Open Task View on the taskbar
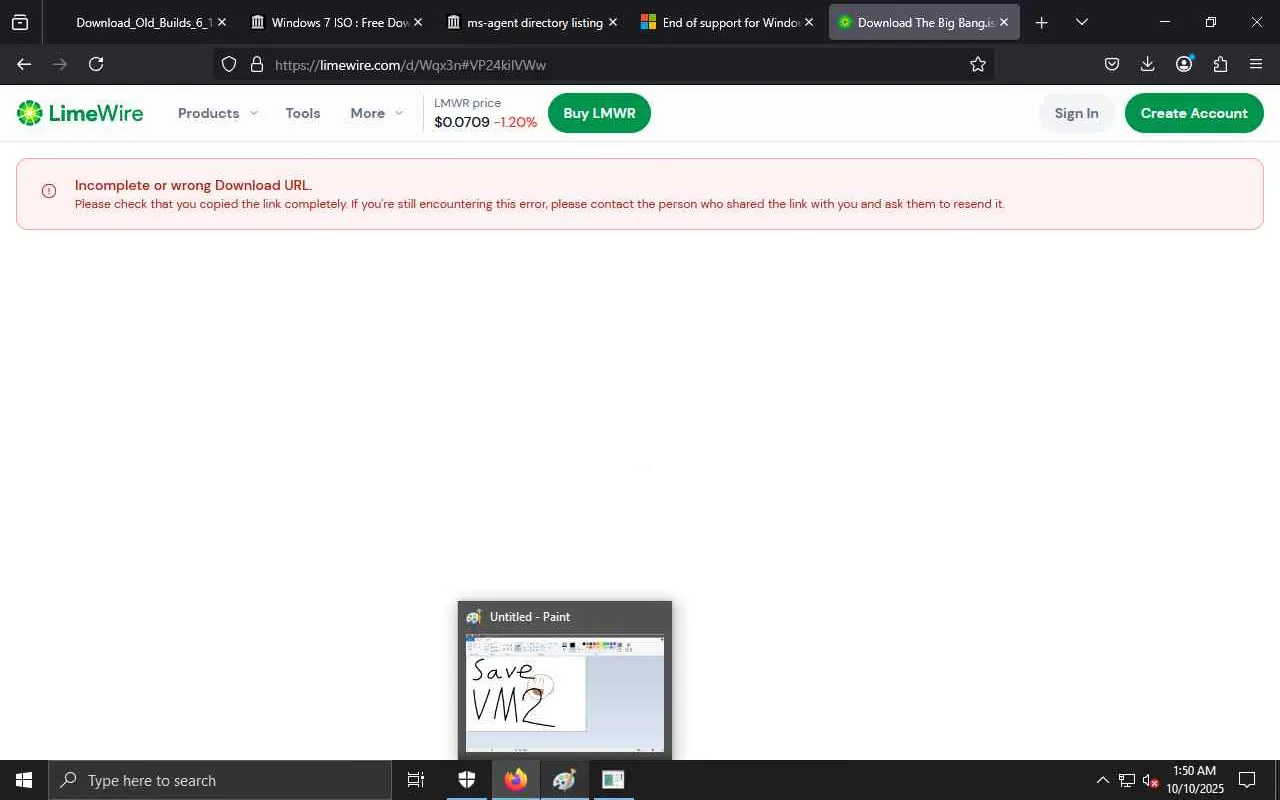 coord(416,780)
